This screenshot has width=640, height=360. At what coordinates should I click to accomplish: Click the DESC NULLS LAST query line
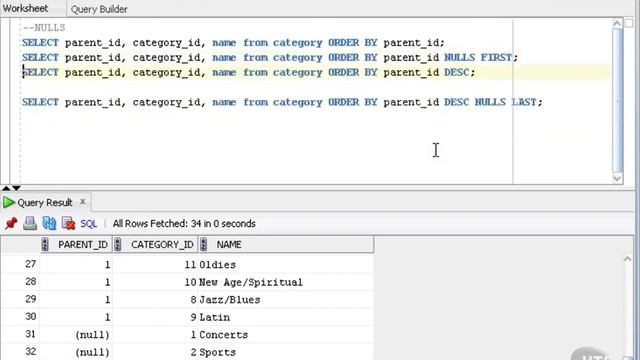(282, 102)
